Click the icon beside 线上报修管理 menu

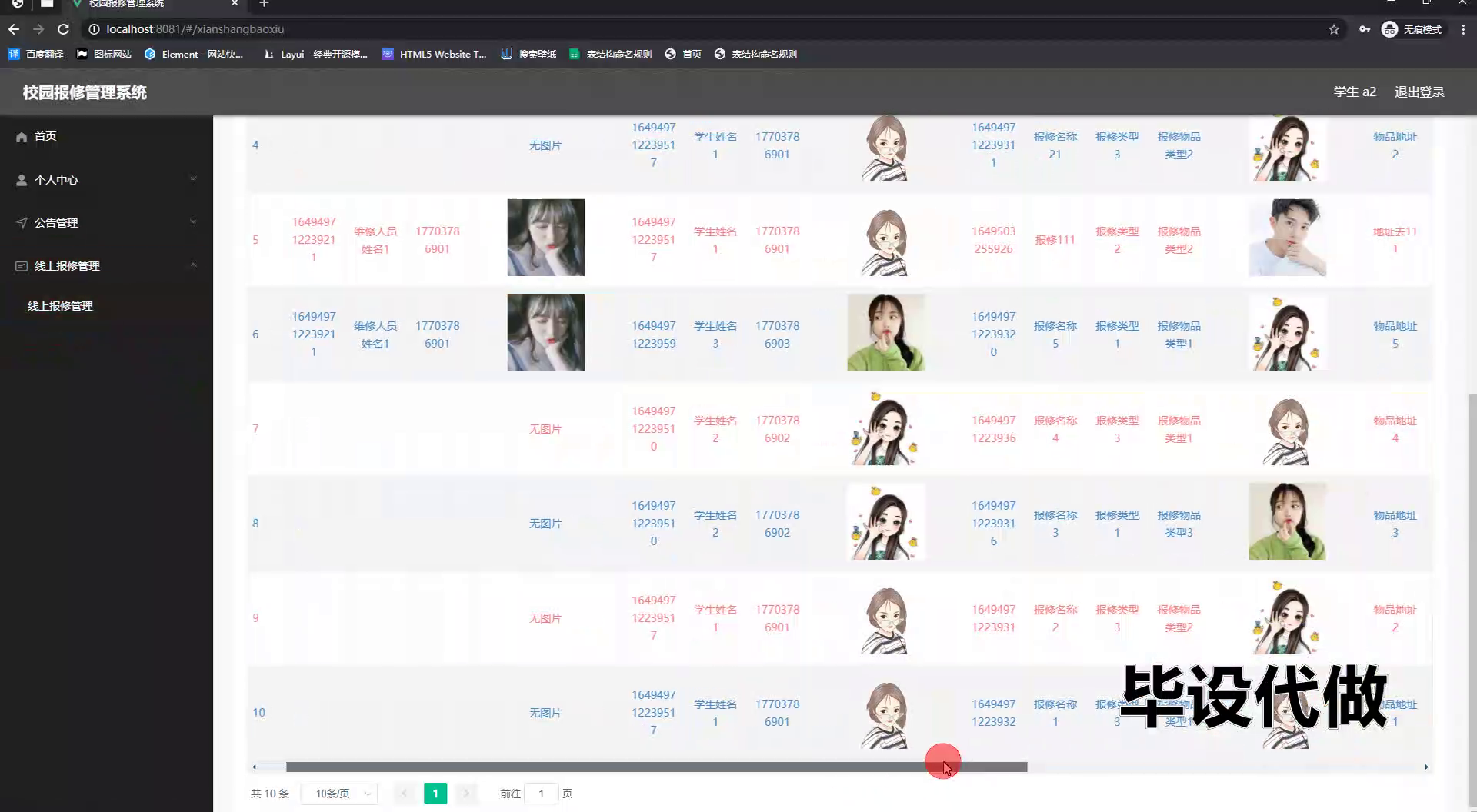(22, 266)
